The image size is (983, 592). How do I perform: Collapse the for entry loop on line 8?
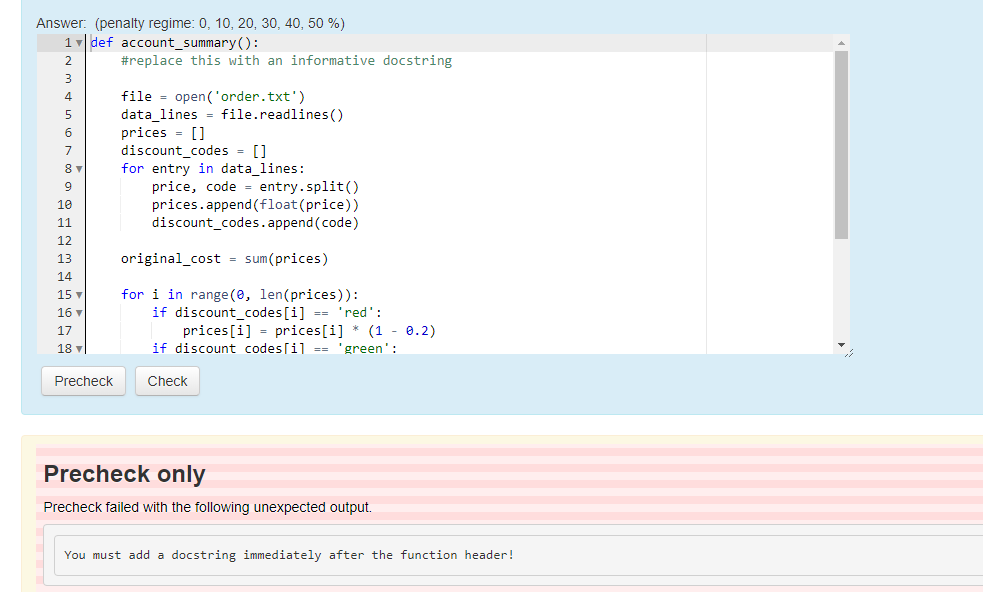coord(77,168)
